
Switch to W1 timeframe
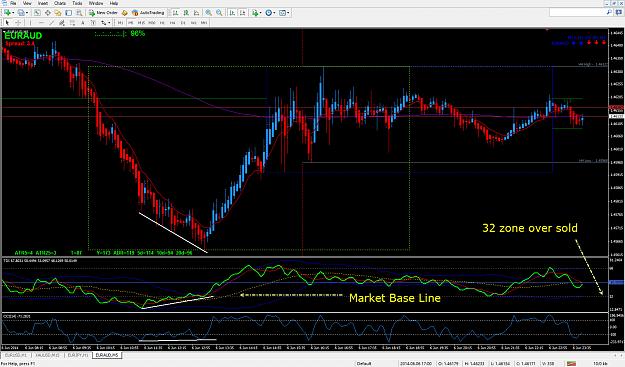(193, 23)
